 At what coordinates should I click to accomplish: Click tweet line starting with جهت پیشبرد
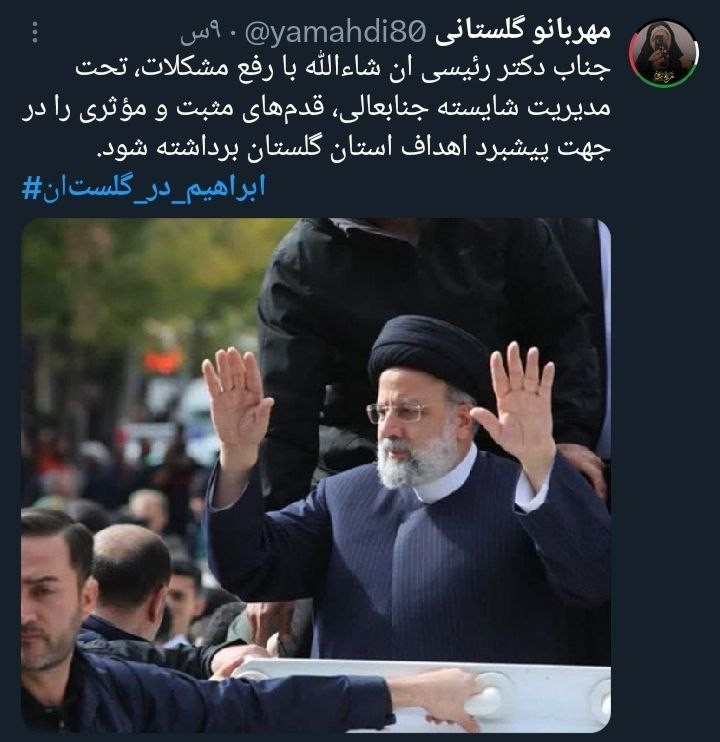coord(353,148)
